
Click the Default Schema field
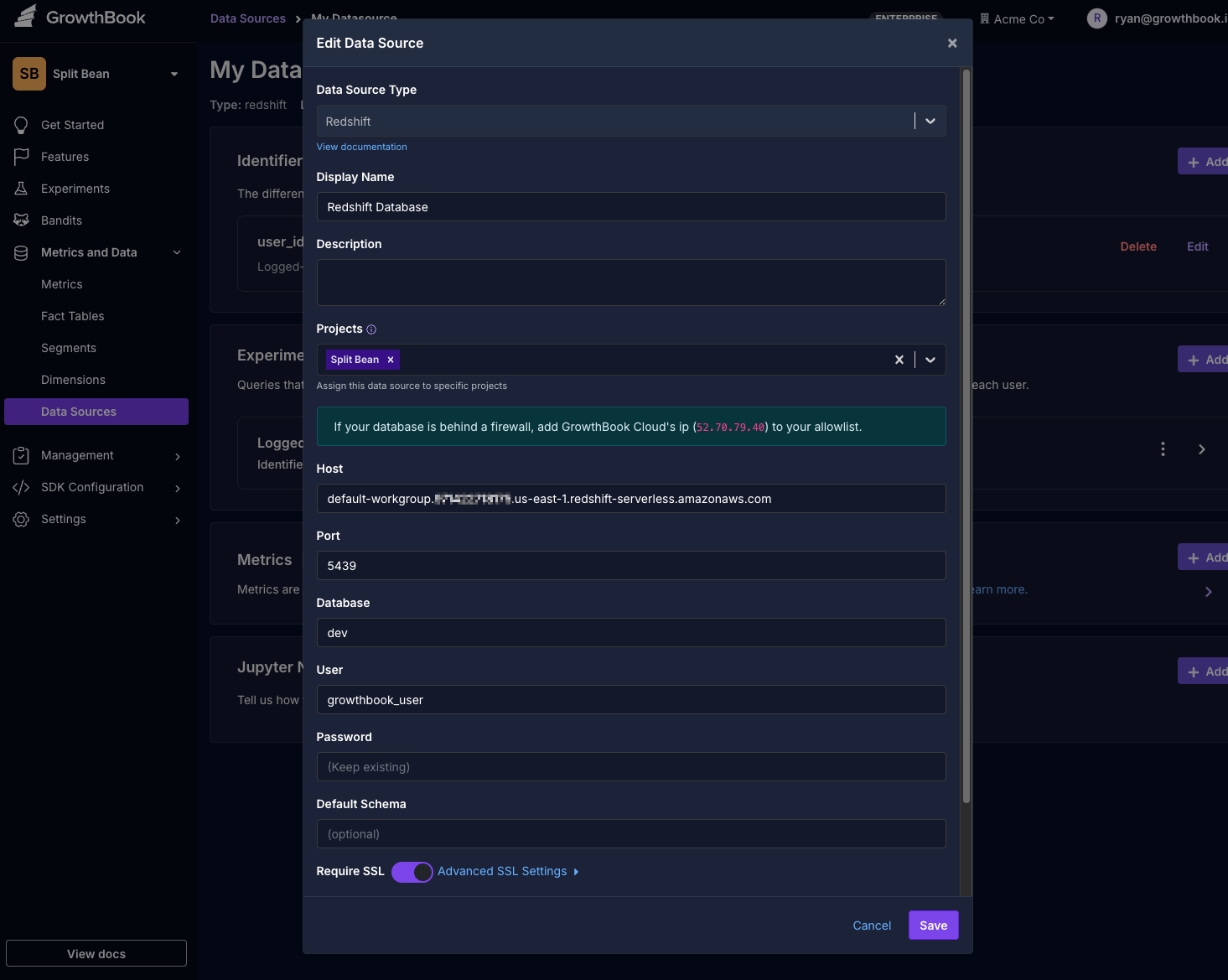point(631,834)
